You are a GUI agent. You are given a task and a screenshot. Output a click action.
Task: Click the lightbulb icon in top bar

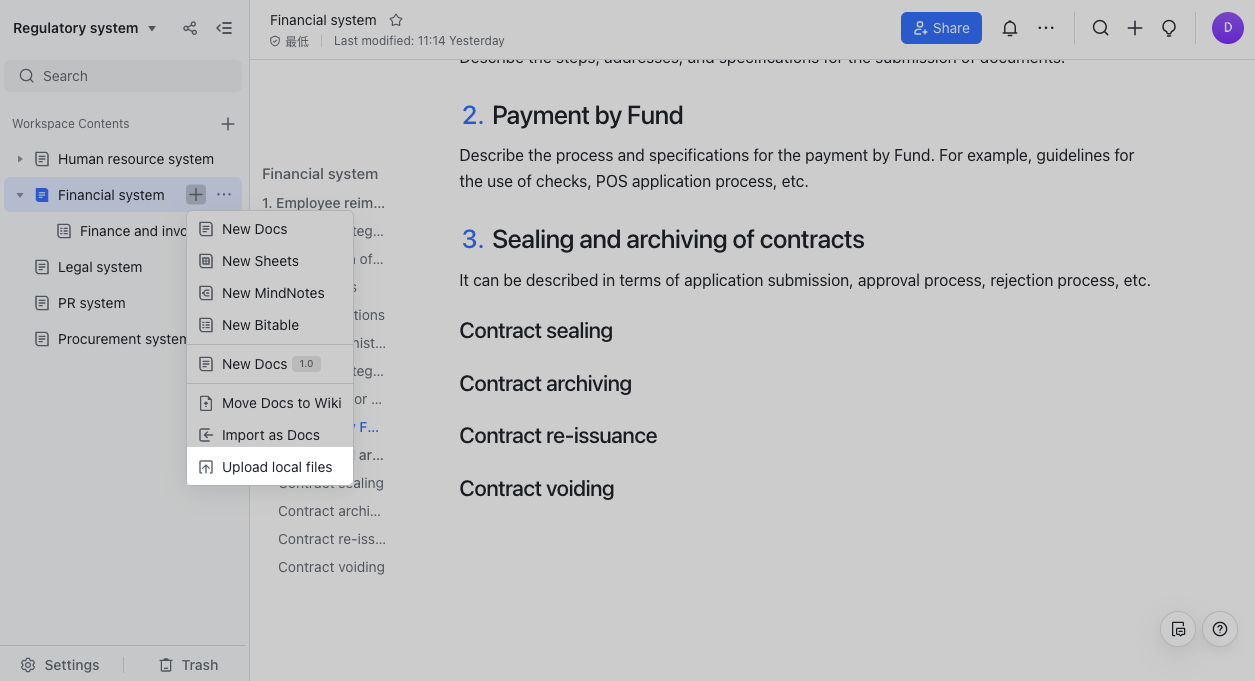coord(1169,28)
